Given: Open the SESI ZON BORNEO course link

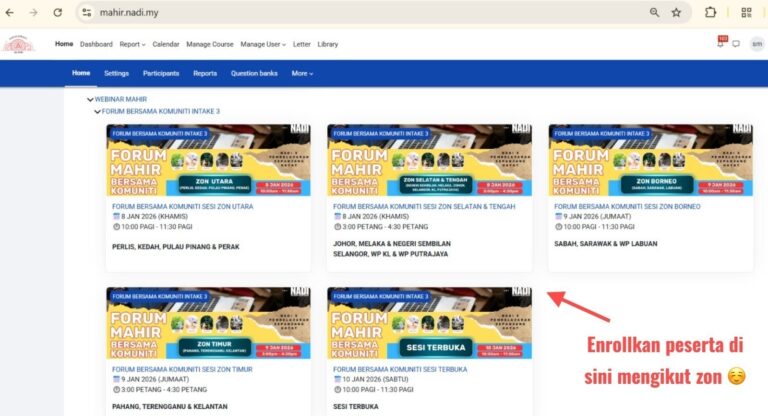Looking at the screenshot, I should 627,206.
